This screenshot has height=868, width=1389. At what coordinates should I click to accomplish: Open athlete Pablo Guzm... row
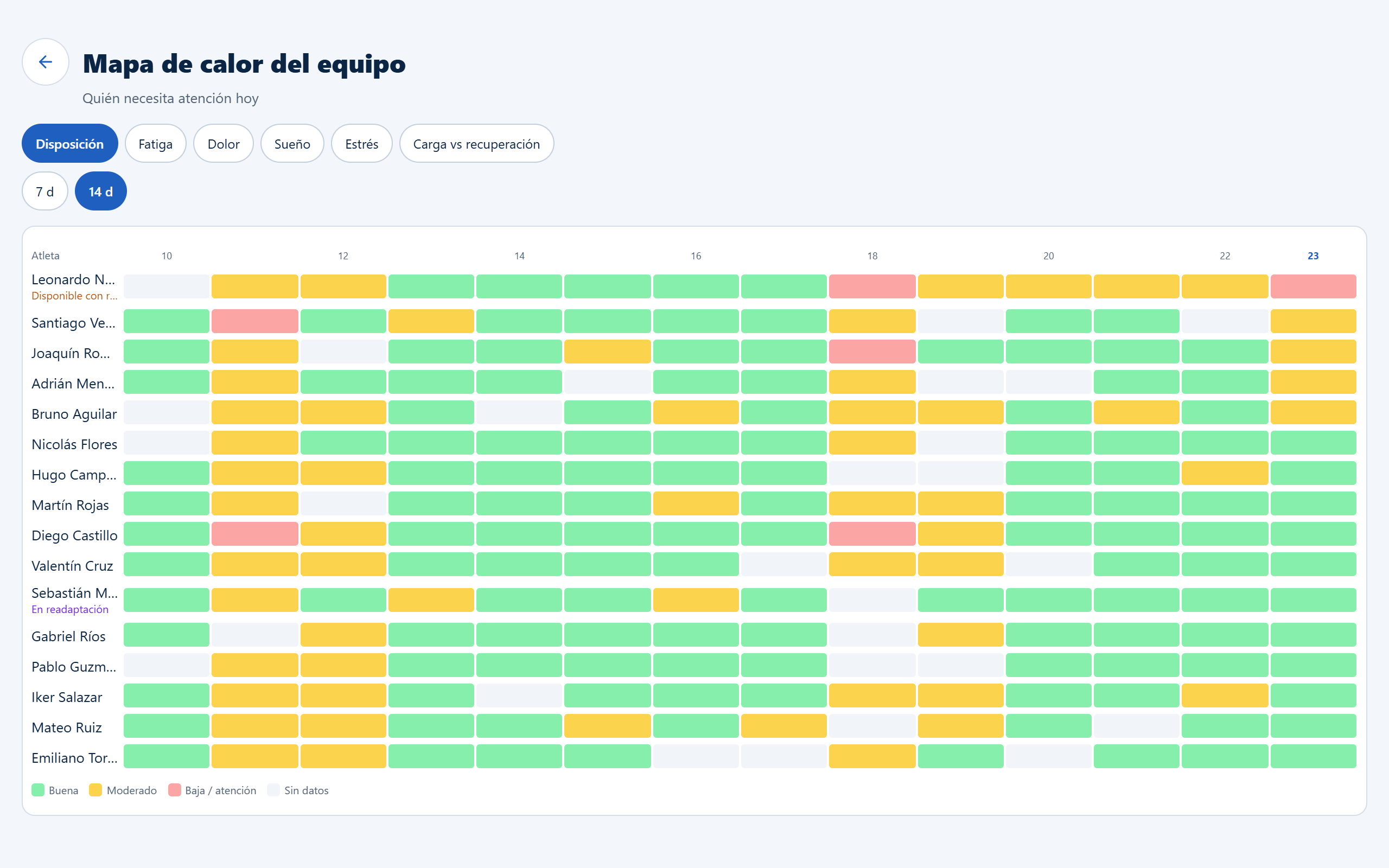(694, 666)
